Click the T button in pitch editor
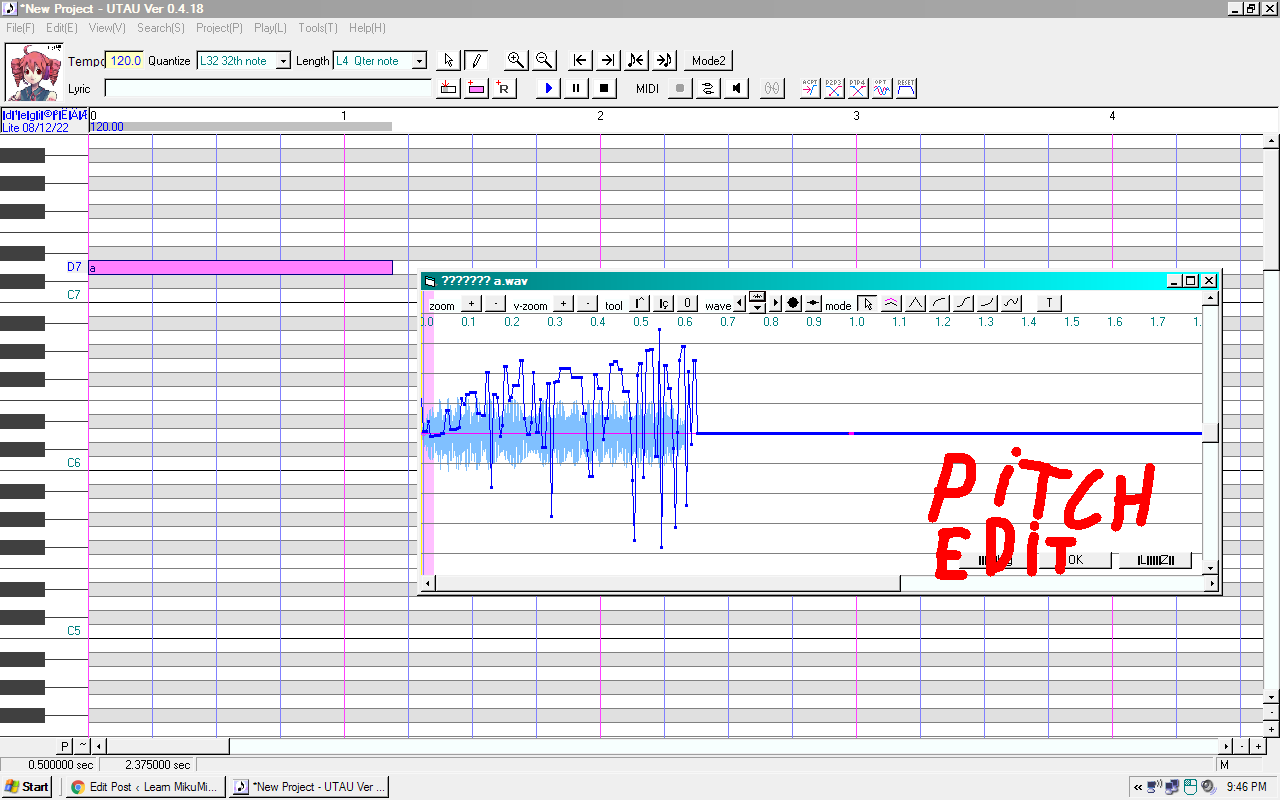Screen dimensions: 1280x800 [x=1049, y=303]
